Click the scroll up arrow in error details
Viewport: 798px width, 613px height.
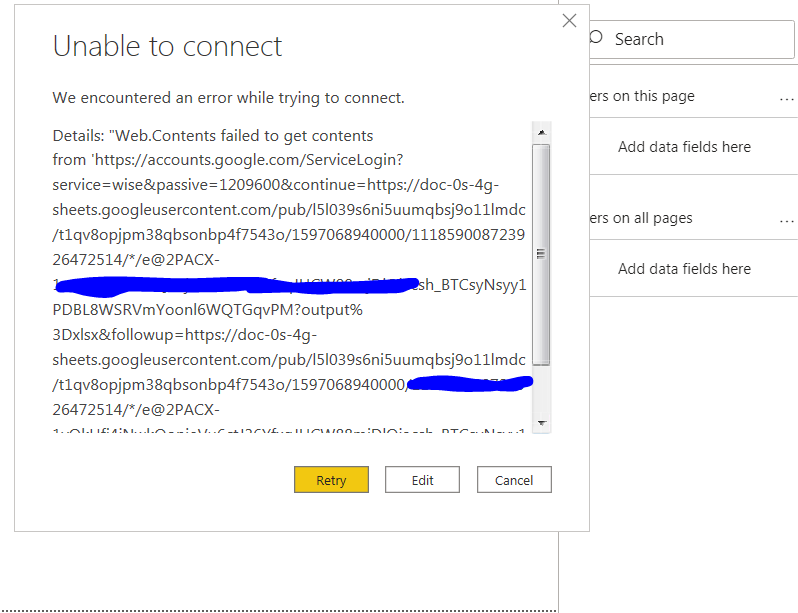[542, 132]
